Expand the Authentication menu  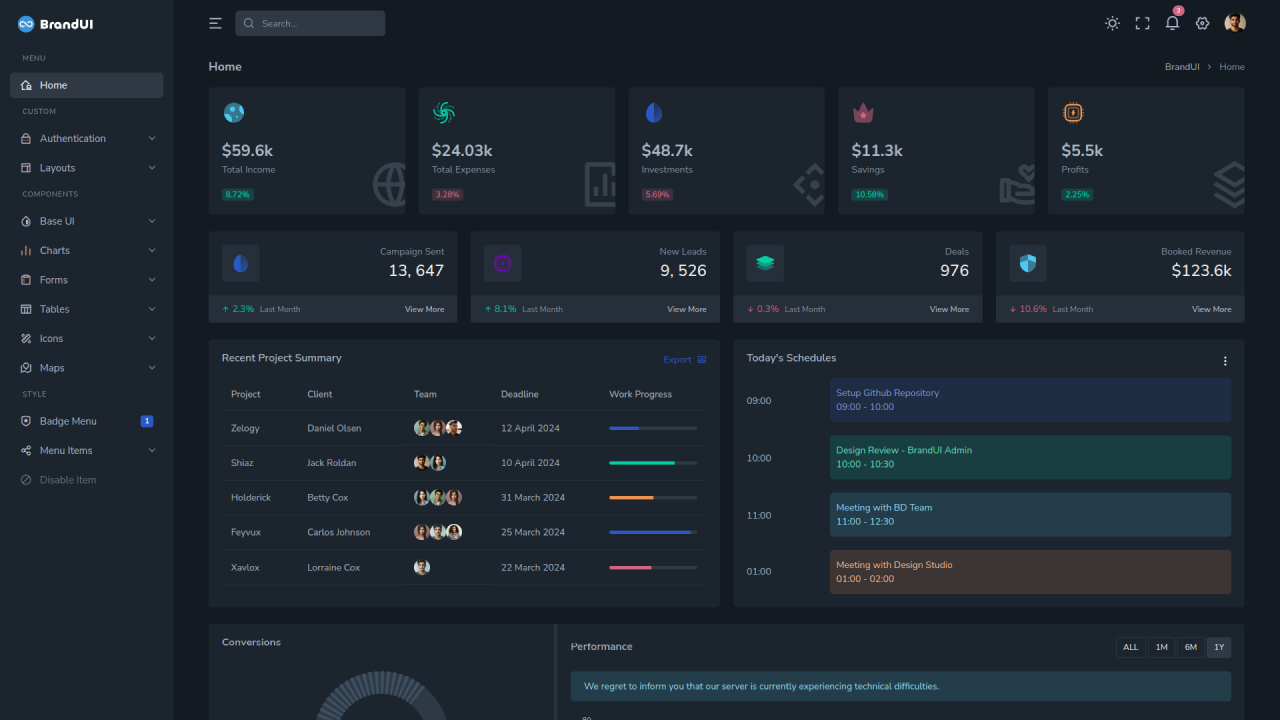[86, 139]
